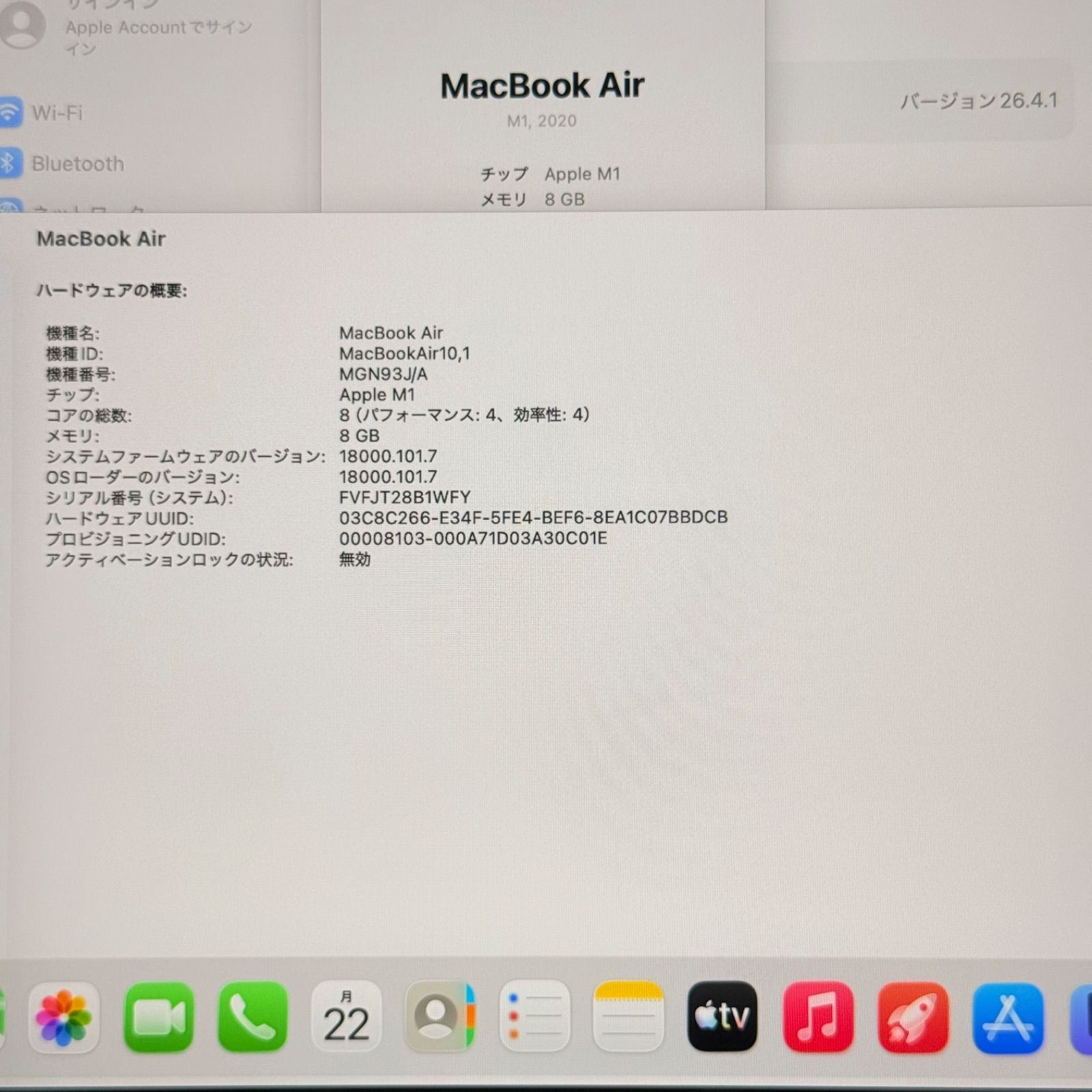
Task: Click the ハードウェアの概要 heading
Action: (x=111, y=291)
